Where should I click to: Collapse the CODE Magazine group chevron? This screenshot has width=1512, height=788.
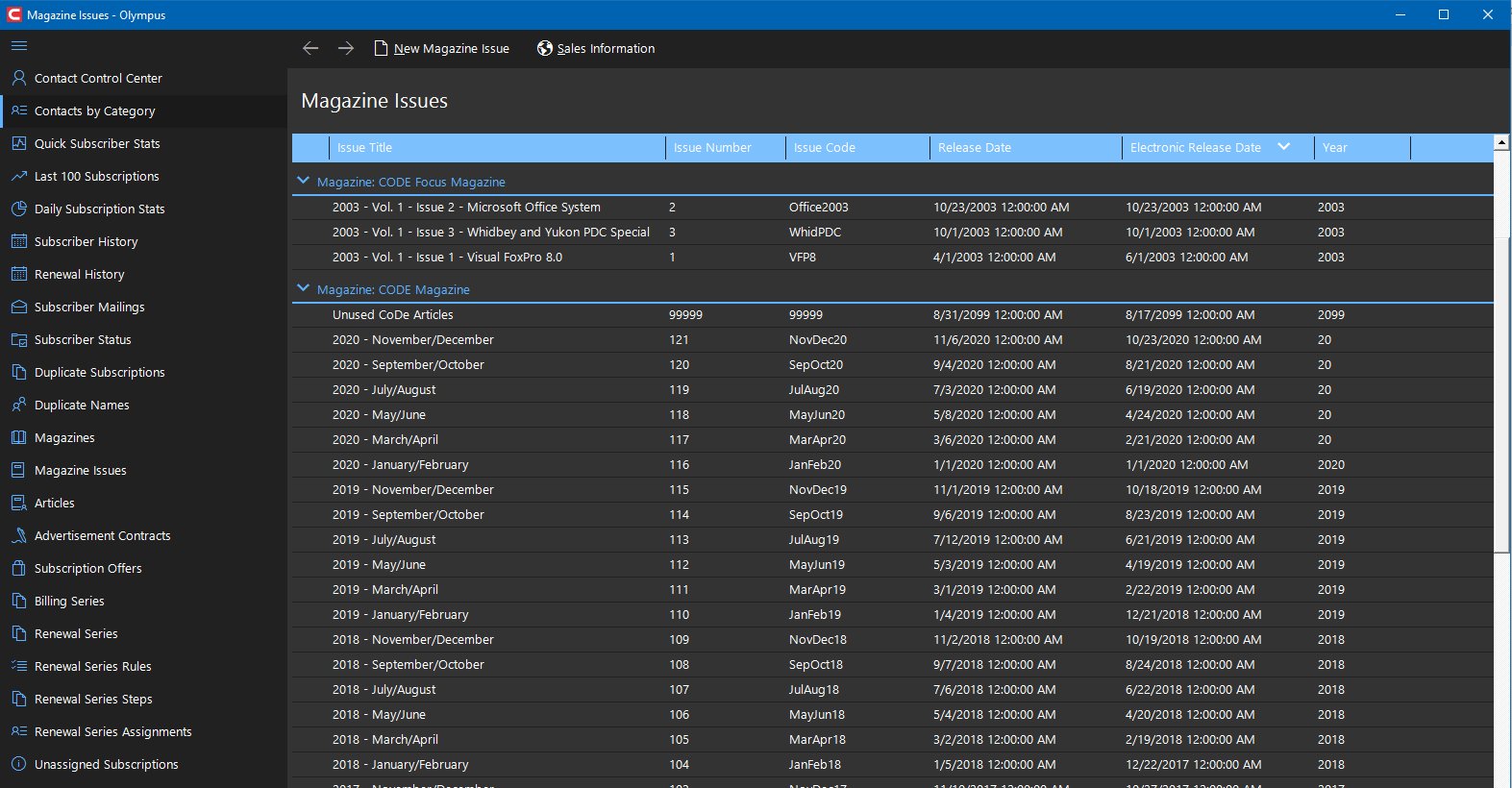(304, 288)
